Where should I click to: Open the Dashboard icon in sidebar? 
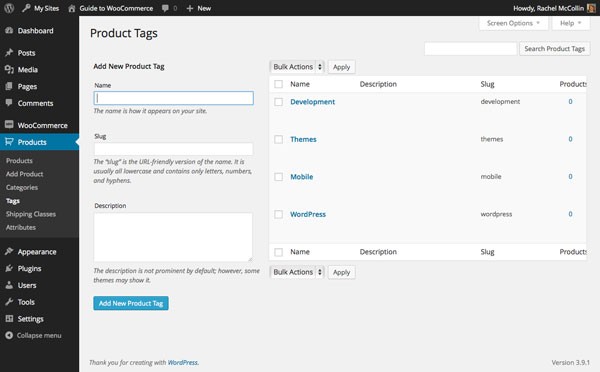pyautogui.click(x=9, y=31)
